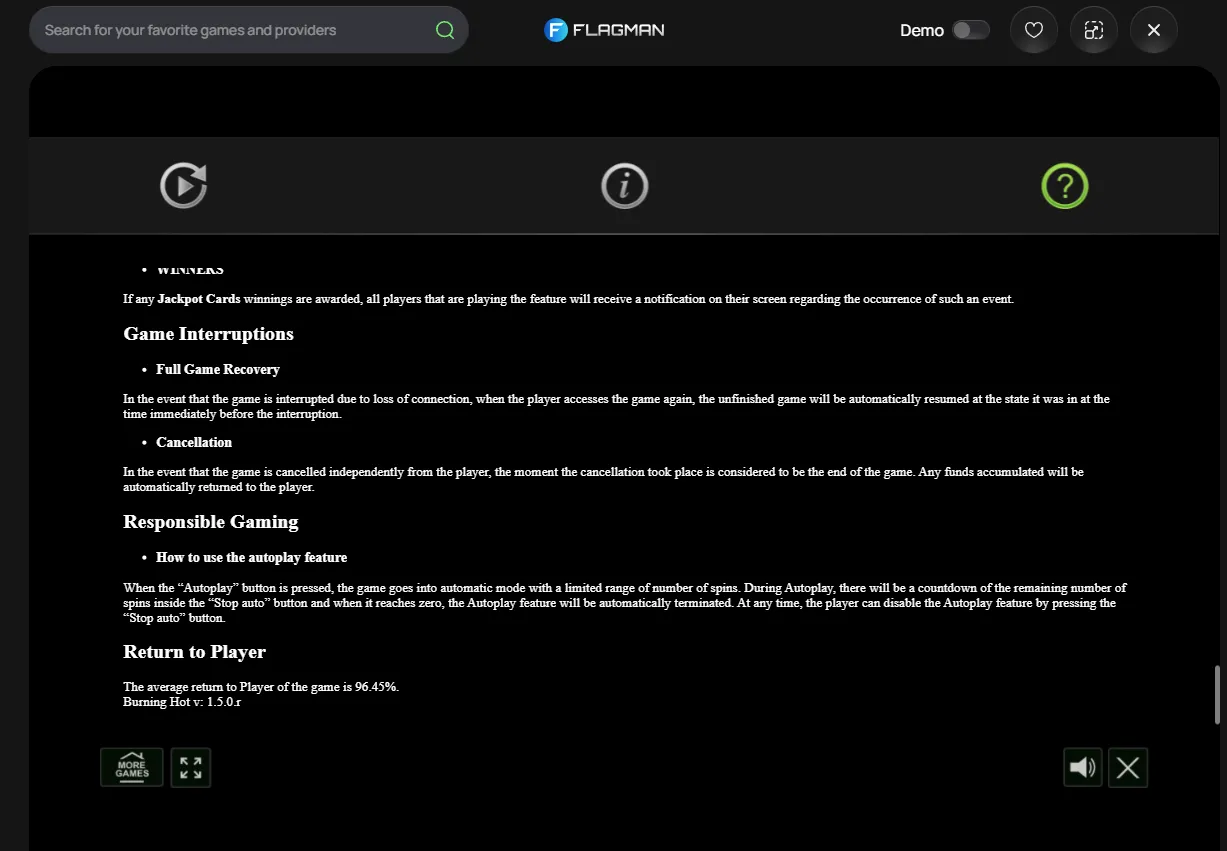
Task: Open the Flagman logo home link
Action: [604, 30]
